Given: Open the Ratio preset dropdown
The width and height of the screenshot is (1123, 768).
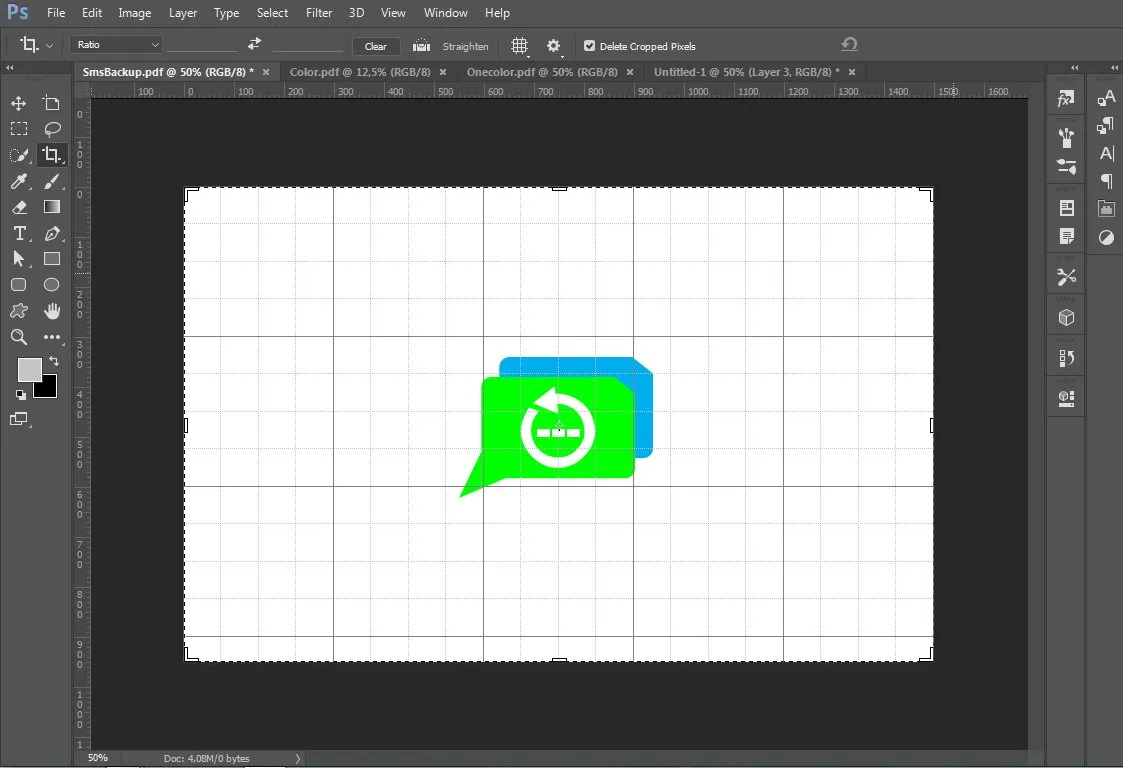Looking at the screenshot, I should [116, 44].
